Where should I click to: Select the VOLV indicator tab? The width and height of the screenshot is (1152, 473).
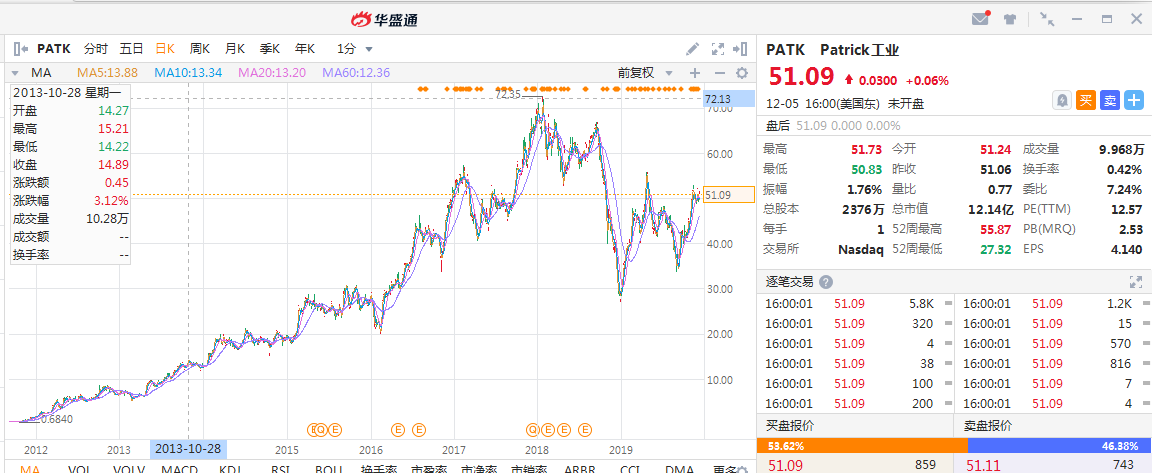click(130, 469)
